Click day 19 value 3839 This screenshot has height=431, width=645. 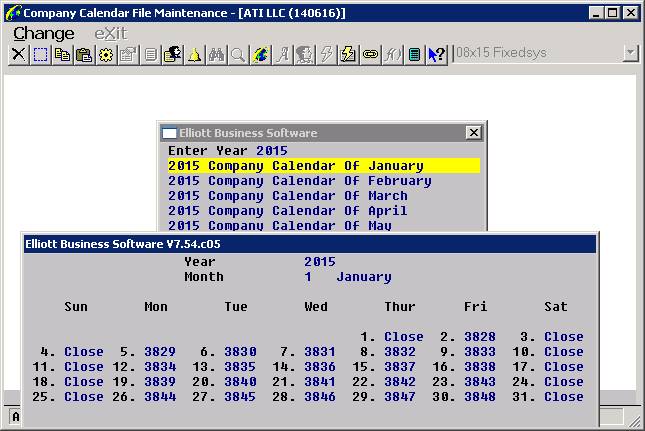click(x=160, y=382)
